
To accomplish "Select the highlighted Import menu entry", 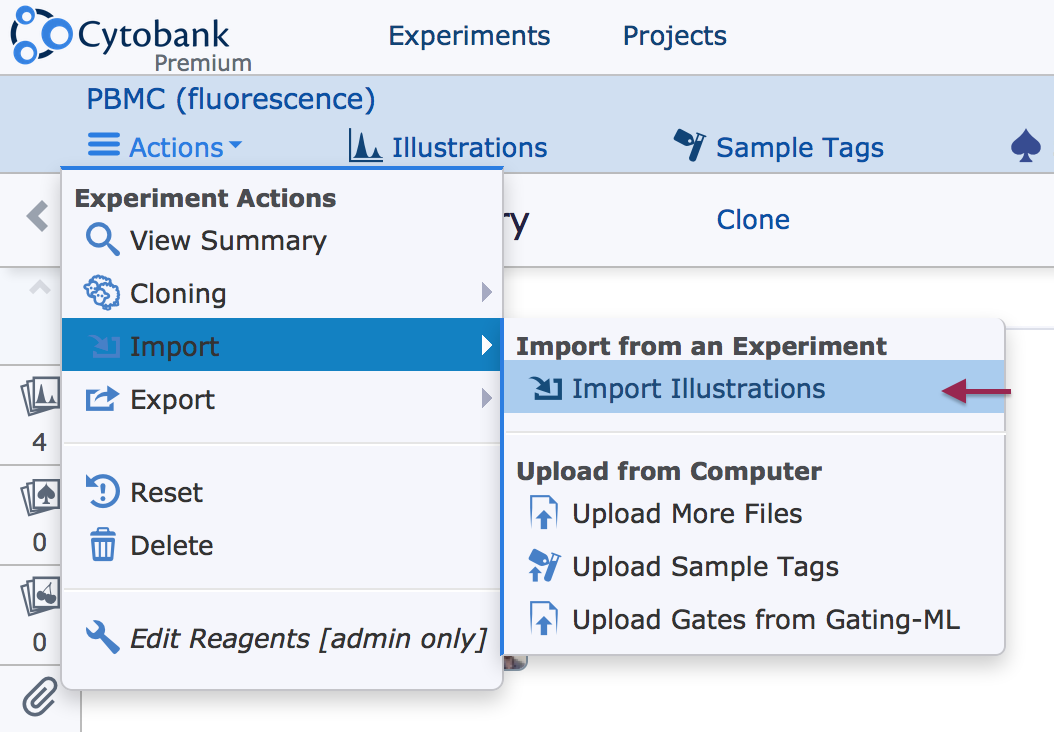I will (x=282, y=345).
